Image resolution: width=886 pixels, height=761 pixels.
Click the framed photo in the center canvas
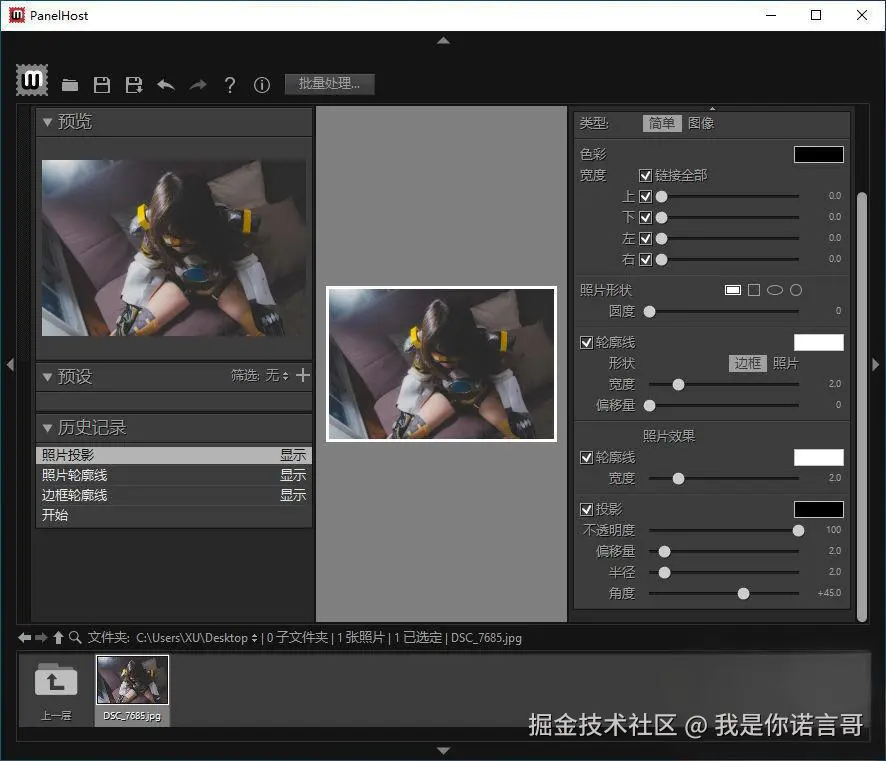pyautogui.click(x=441, y=364)
